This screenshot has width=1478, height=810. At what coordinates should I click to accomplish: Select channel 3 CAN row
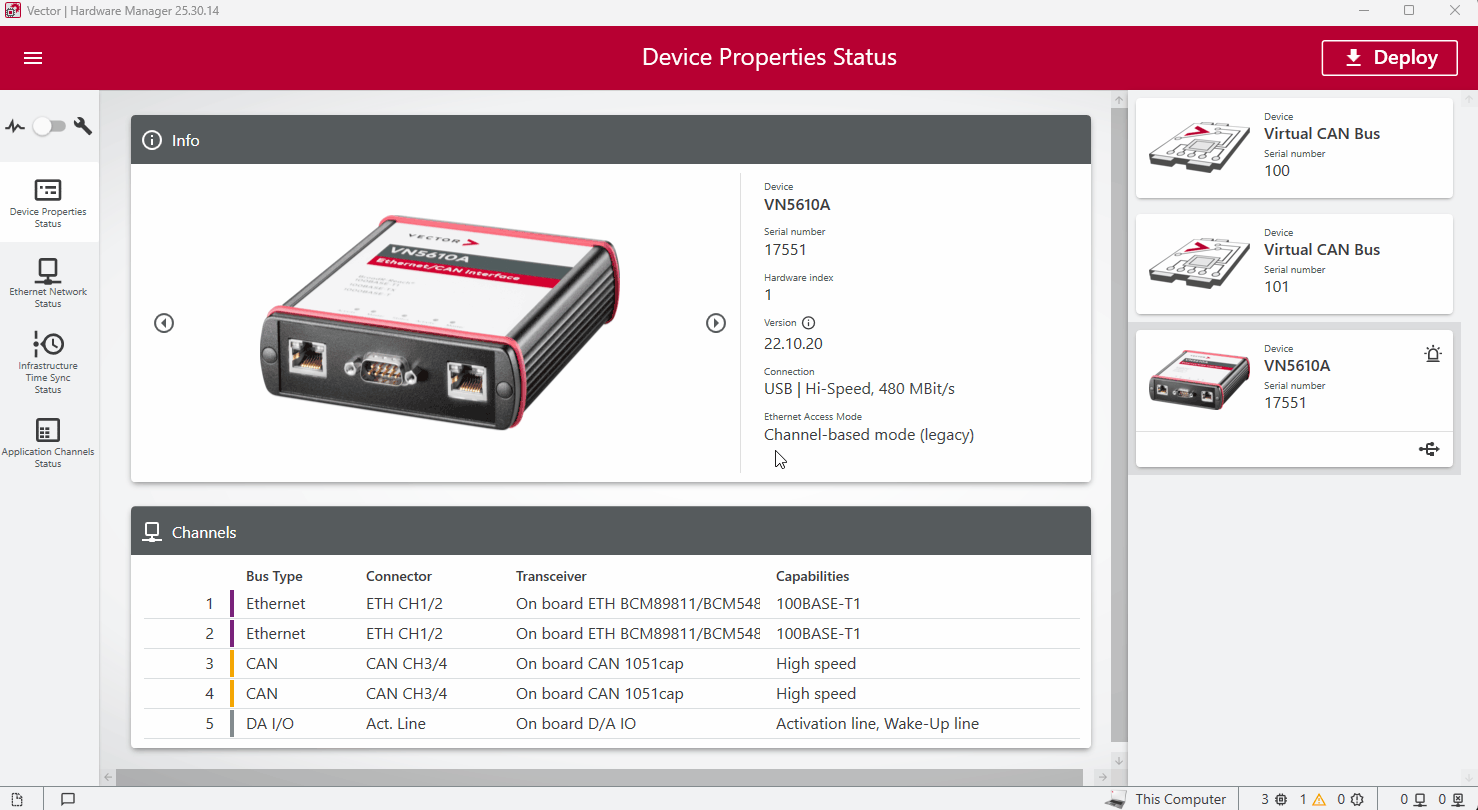[x=610, y=664]
